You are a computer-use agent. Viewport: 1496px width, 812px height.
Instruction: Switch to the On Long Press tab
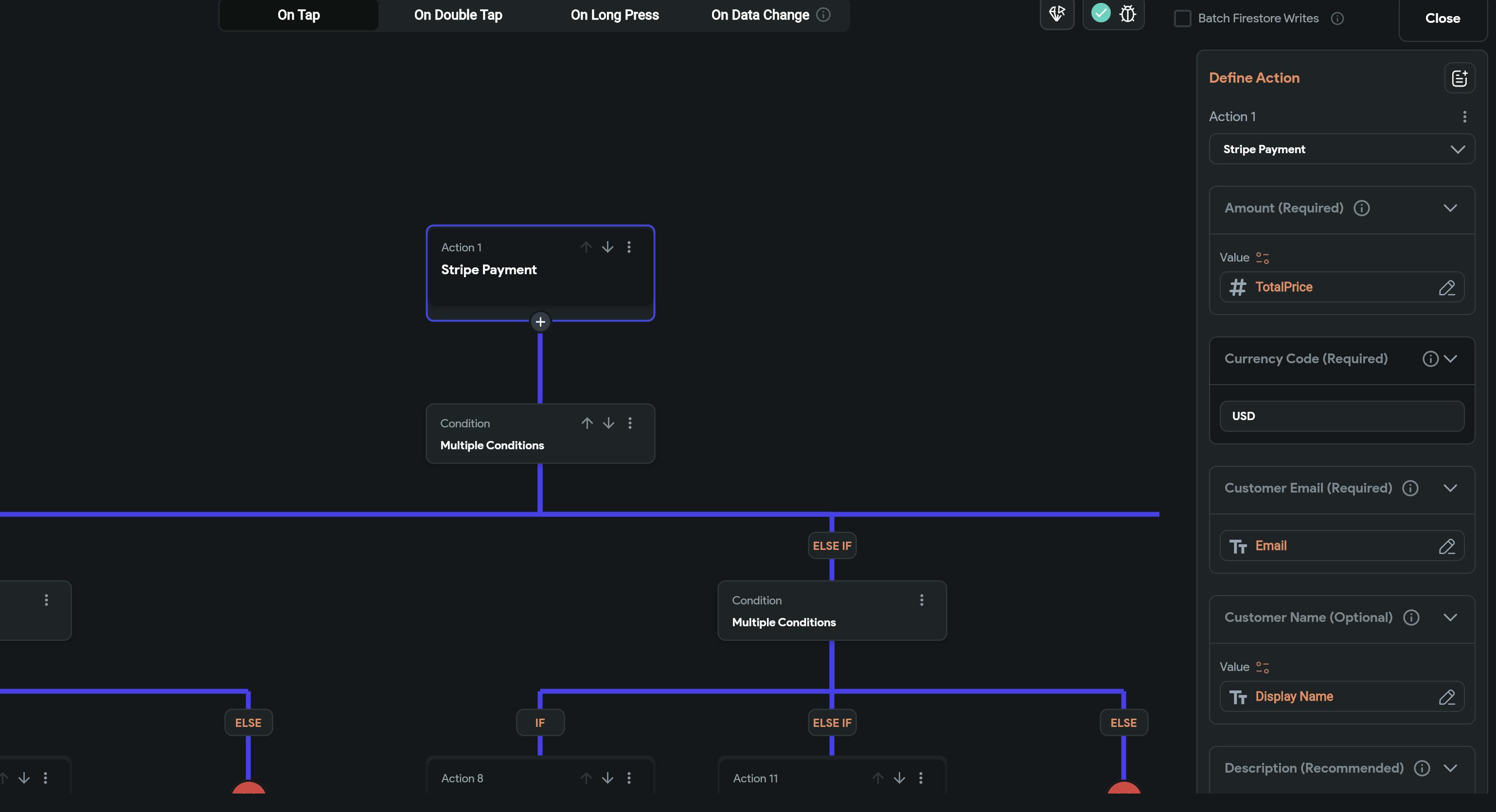pyautogui.click(x=614, y=15)
